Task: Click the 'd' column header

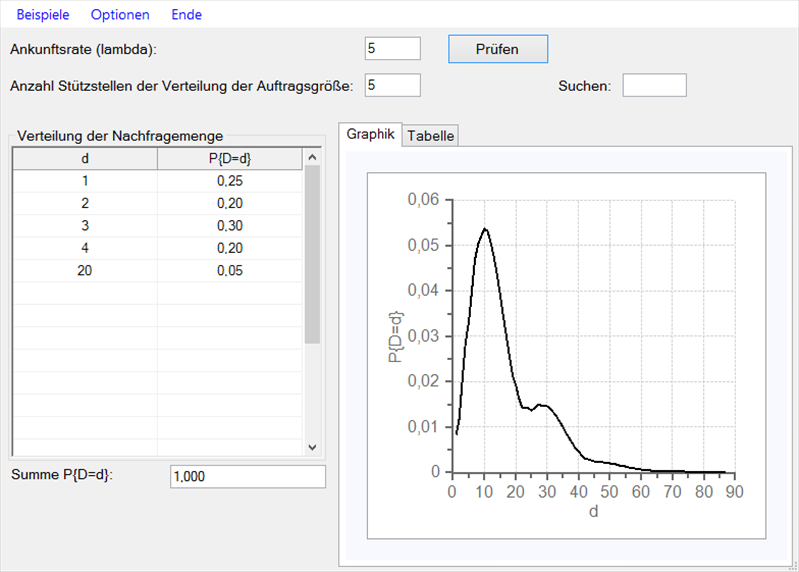Action: pos(85,158)
